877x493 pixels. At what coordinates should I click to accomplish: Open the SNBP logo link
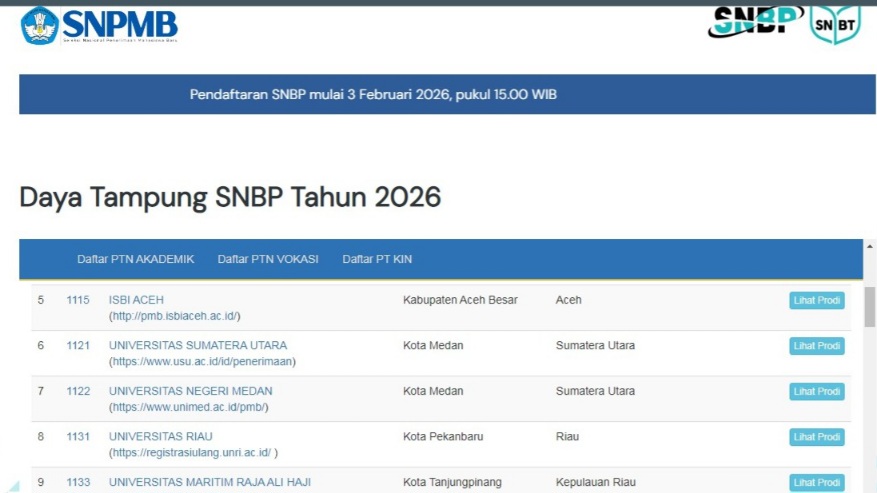click(x=756, y=21)
